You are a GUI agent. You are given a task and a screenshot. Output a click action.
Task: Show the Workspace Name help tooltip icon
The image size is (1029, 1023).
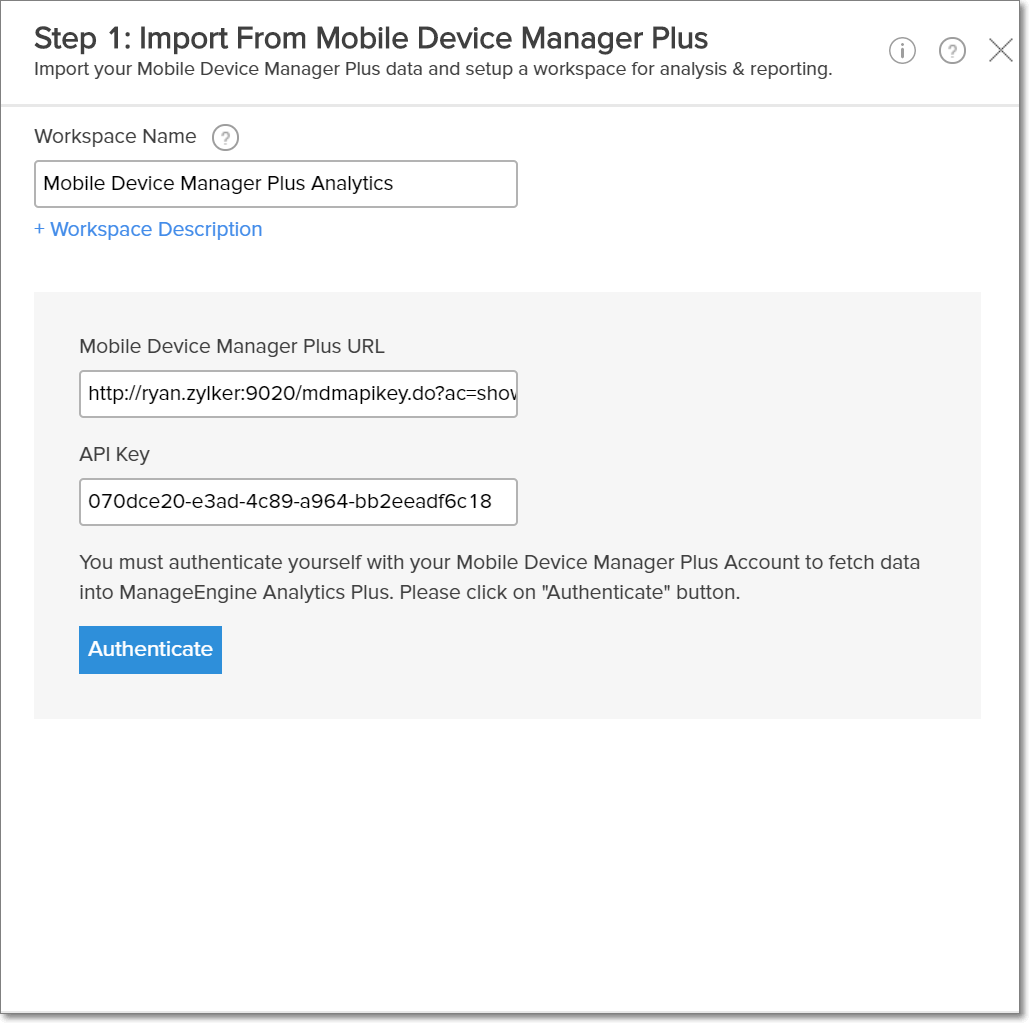(225, 138)
